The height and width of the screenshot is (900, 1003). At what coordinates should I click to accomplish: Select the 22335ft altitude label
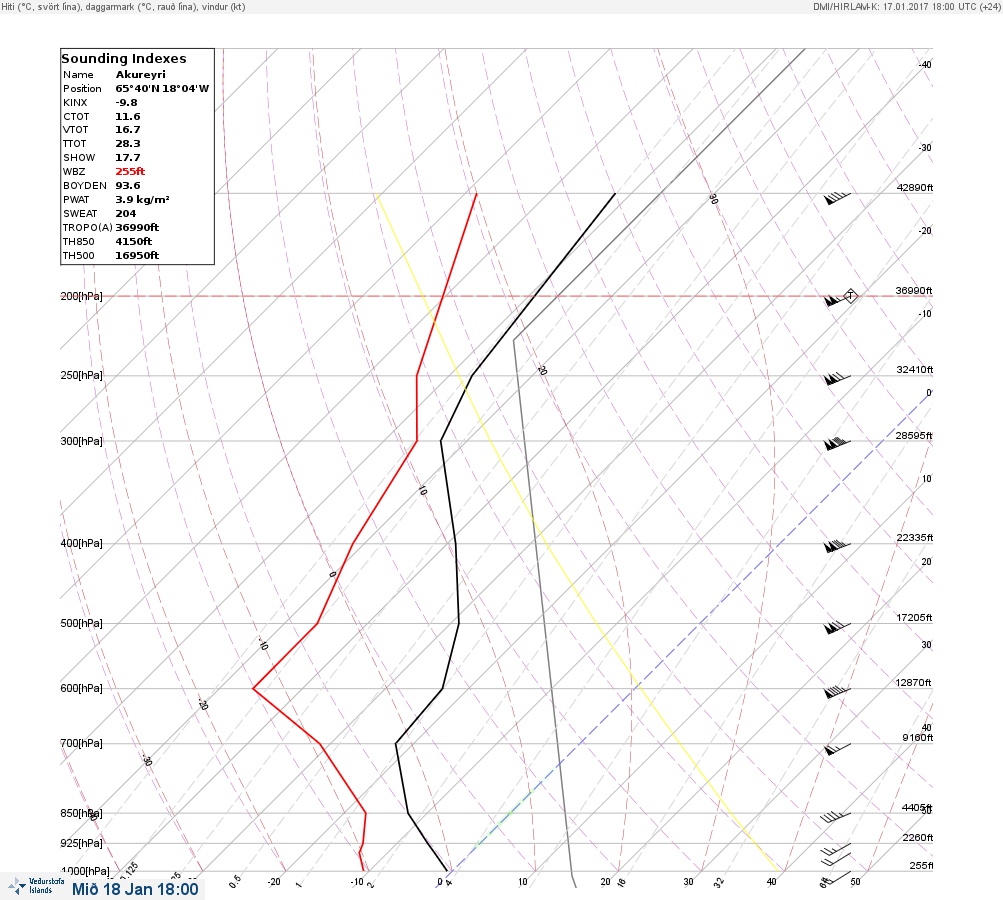click(x=915, y=537)
